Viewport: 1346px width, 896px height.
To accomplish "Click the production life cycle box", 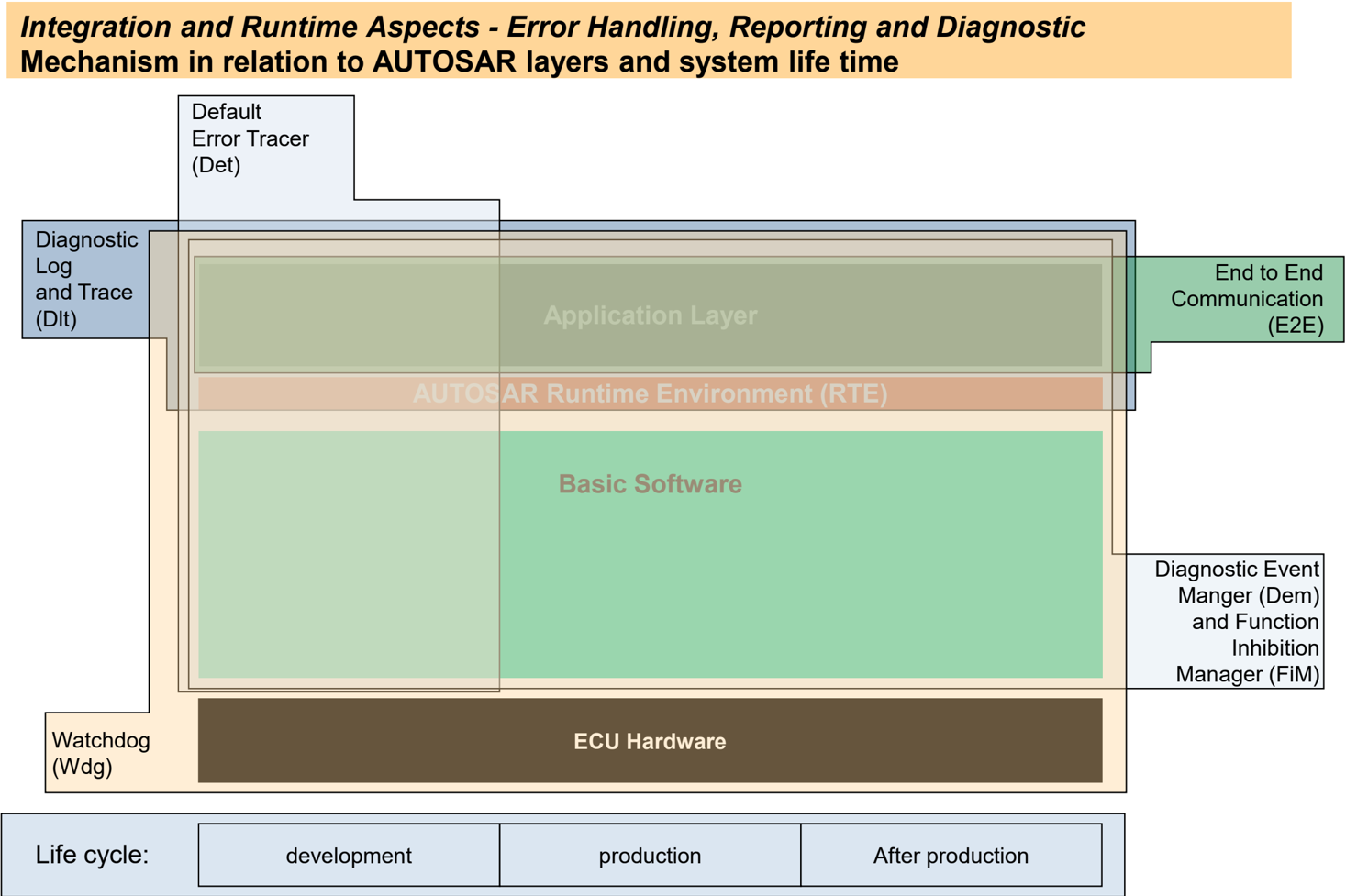I will point(650,855).
